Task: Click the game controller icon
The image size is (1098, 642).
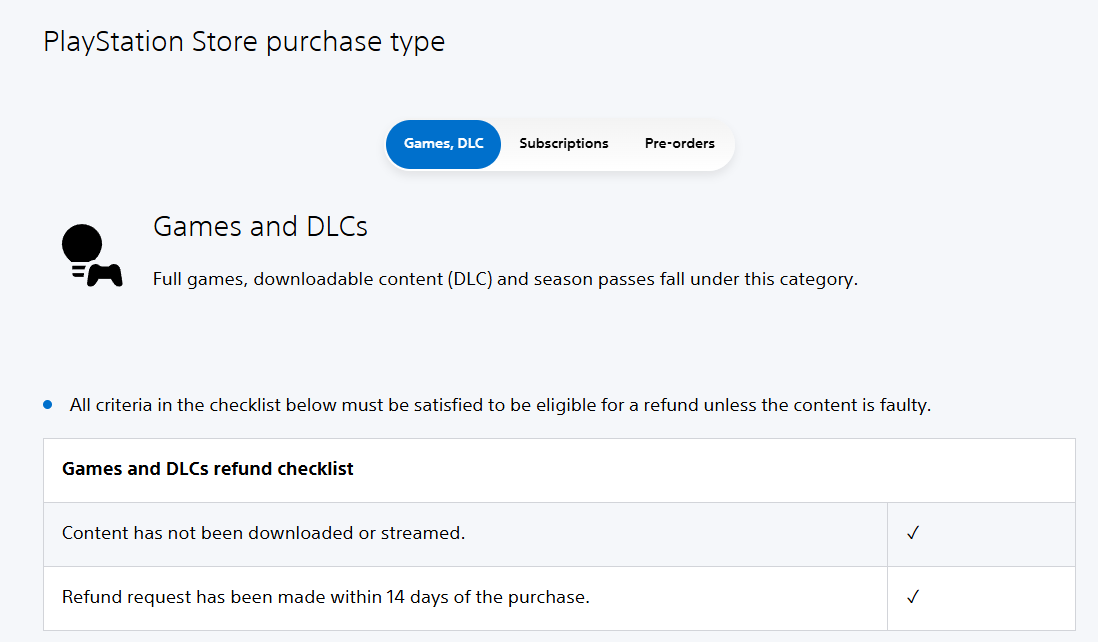Action: (x=105, y=274)
